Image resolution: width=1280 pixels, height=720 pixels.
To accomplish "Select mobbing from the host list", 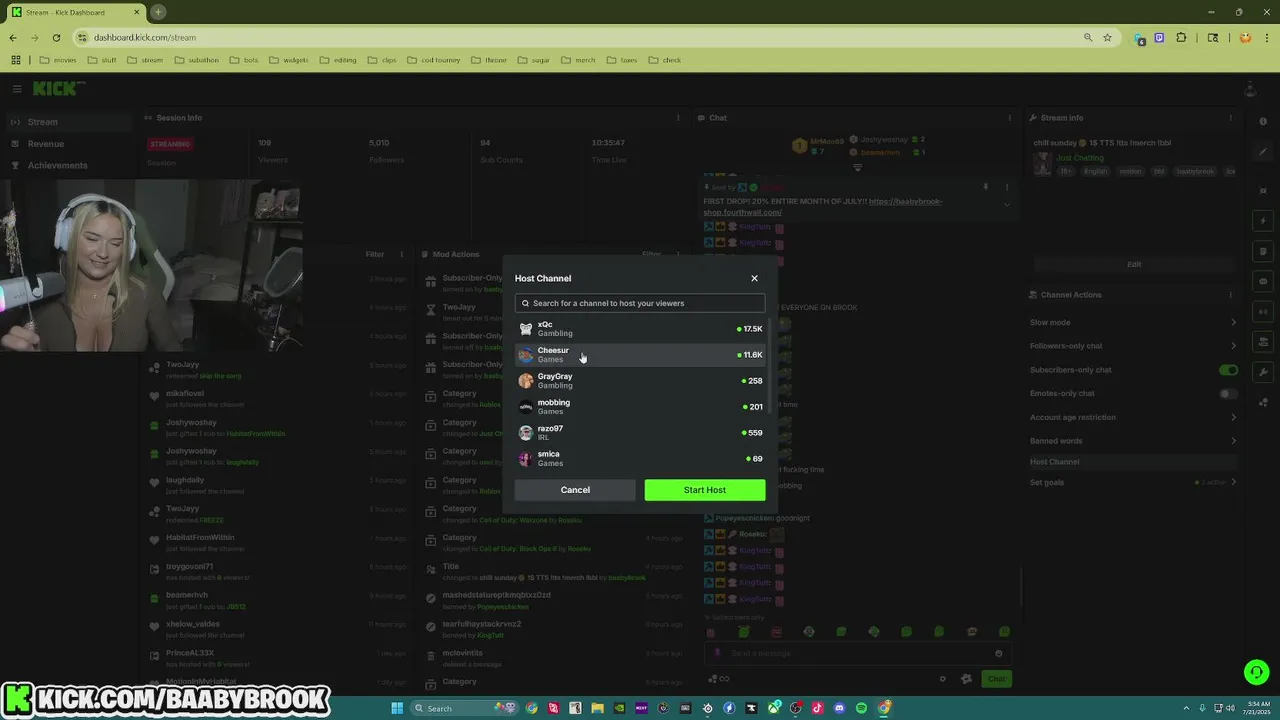I will click(640, 407).
